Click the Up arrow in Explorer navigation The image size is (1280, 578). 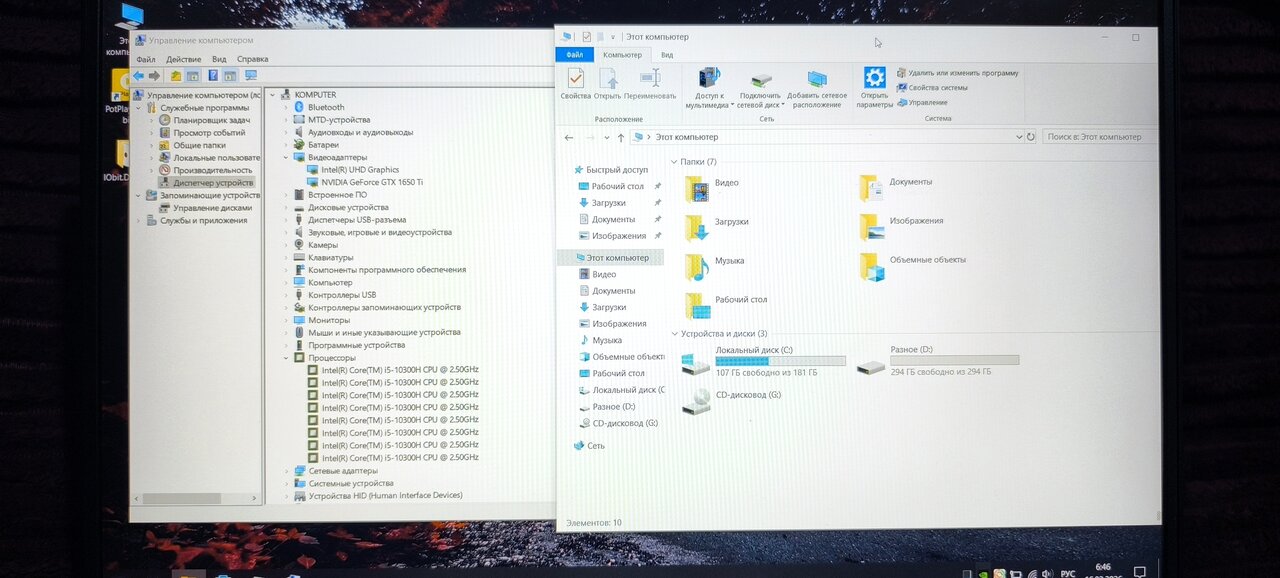(621, 138)
